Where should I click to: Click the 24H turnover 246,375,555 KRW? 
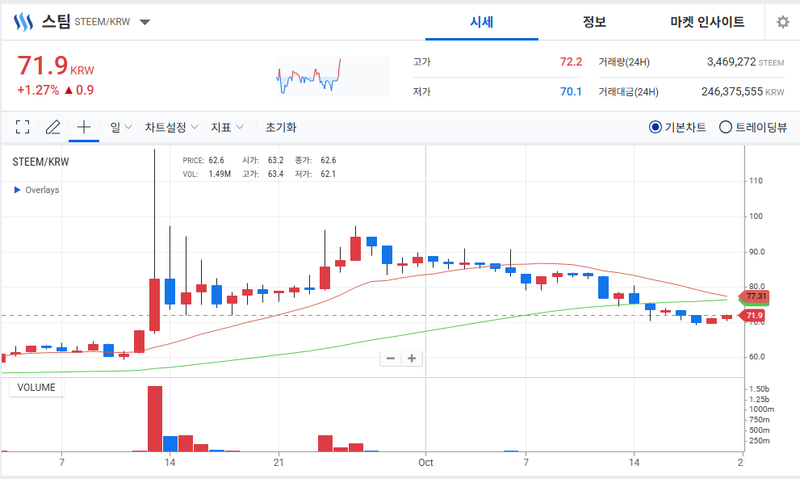[743, 91]
